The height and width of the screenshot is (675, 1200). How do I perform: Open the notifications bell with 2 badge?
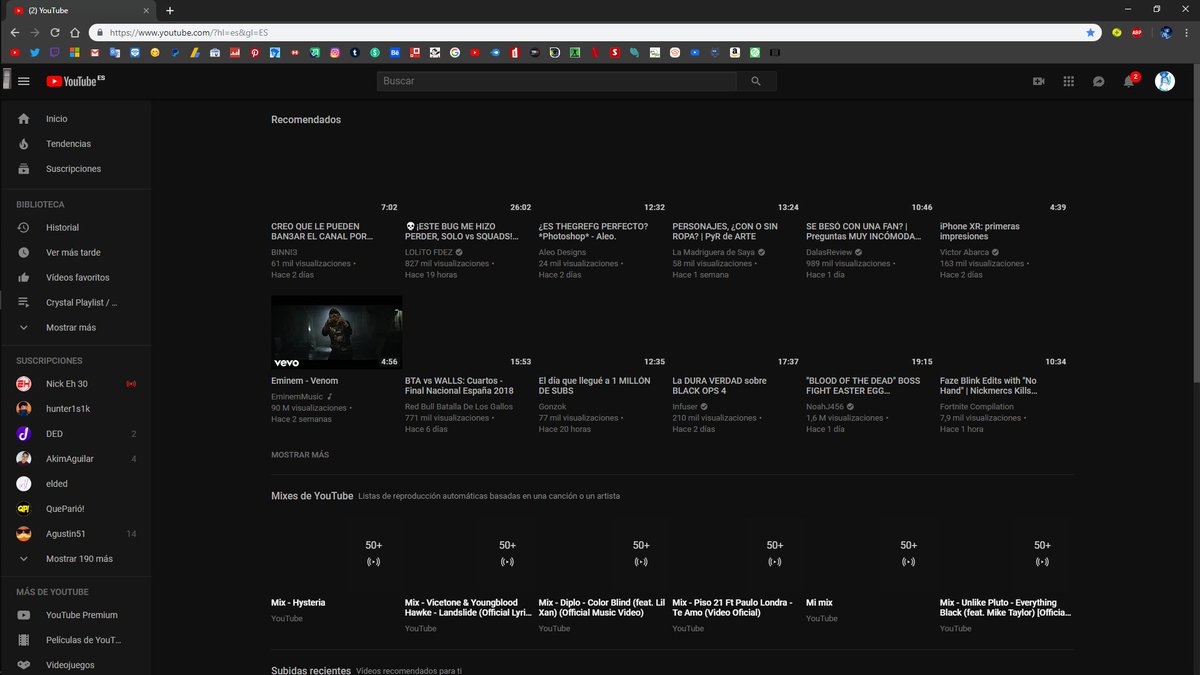(x=1130, y=80)
